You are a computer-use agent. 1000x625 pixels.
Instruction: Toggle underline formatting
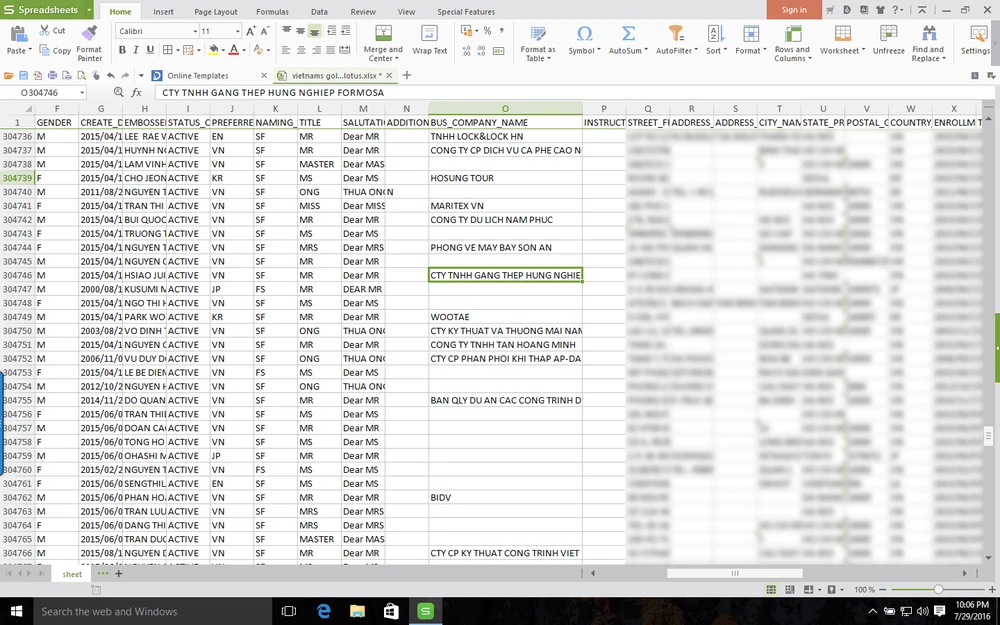150,50
